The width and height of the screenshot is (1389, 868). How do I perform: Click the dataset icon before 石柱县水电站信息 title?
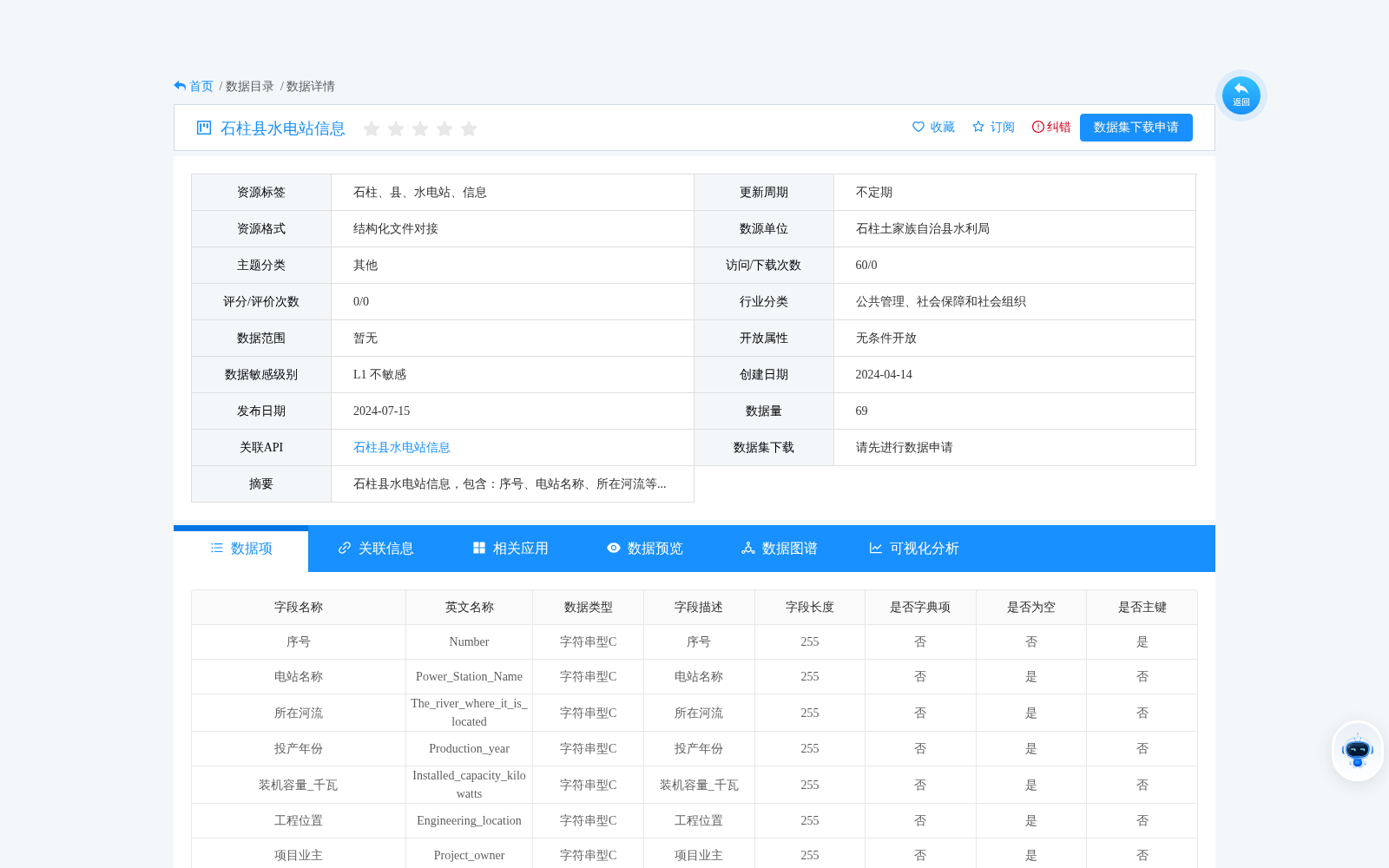[x=204, y=128]
